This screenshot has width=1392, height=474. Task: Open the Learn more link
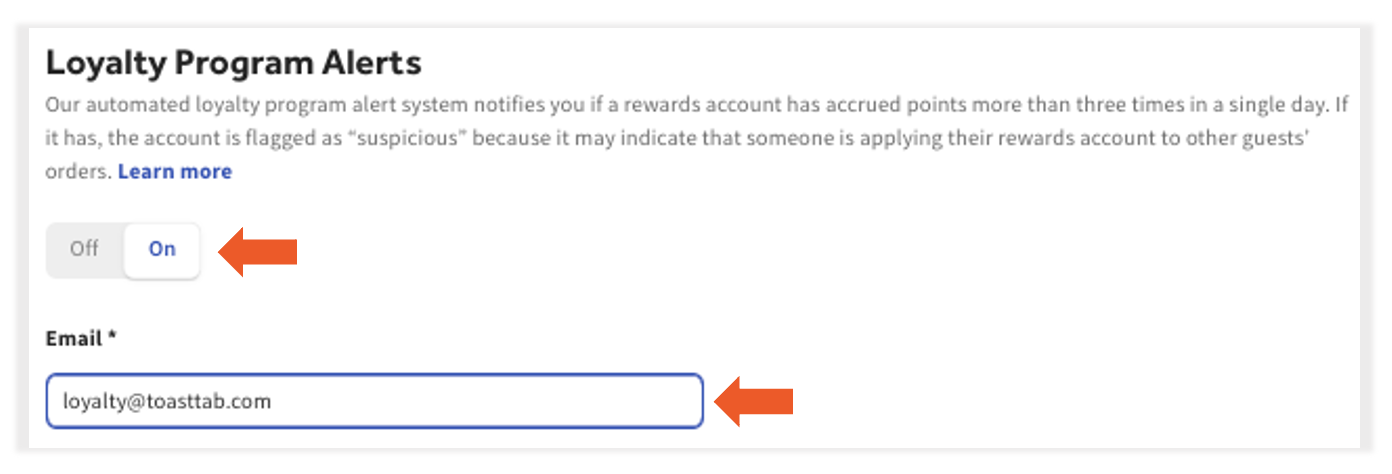coord(175,171)
